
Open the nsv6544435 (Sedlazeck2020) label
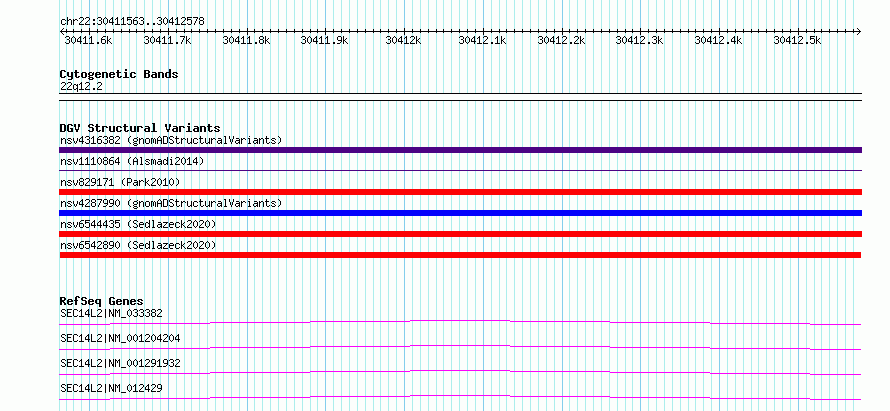tap(138, 224)
